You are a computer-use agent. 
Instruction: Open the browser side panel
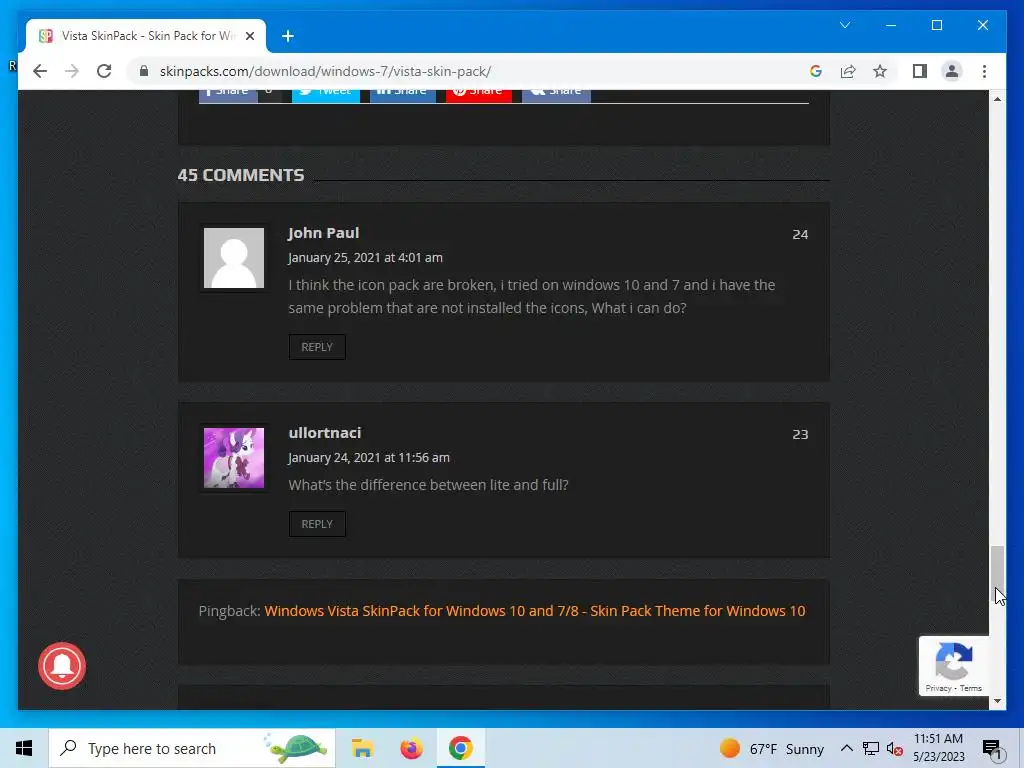click(920, 71)
